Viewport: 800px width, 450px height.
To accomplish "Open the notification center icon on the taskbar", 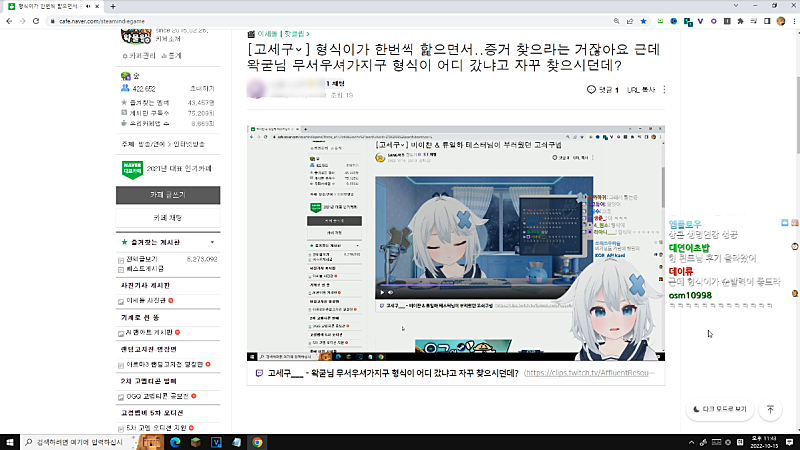I will point(790,442).
